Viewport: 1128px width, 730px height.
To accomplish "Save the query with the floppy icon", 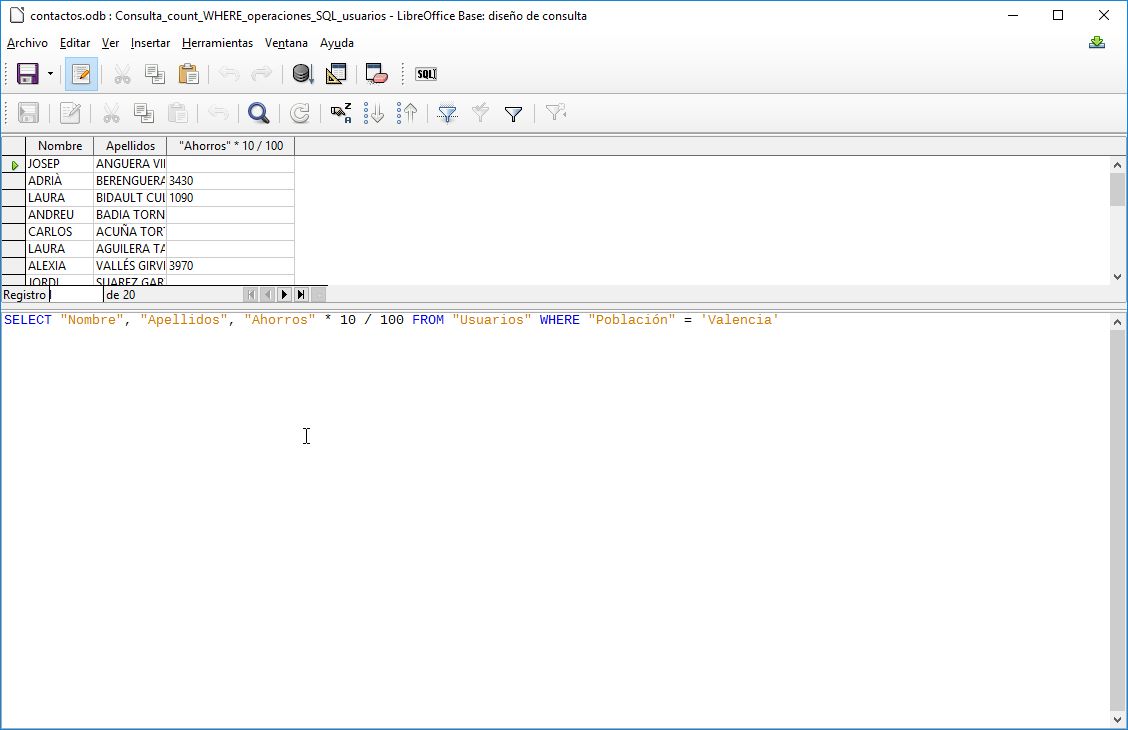I will 27,74.
